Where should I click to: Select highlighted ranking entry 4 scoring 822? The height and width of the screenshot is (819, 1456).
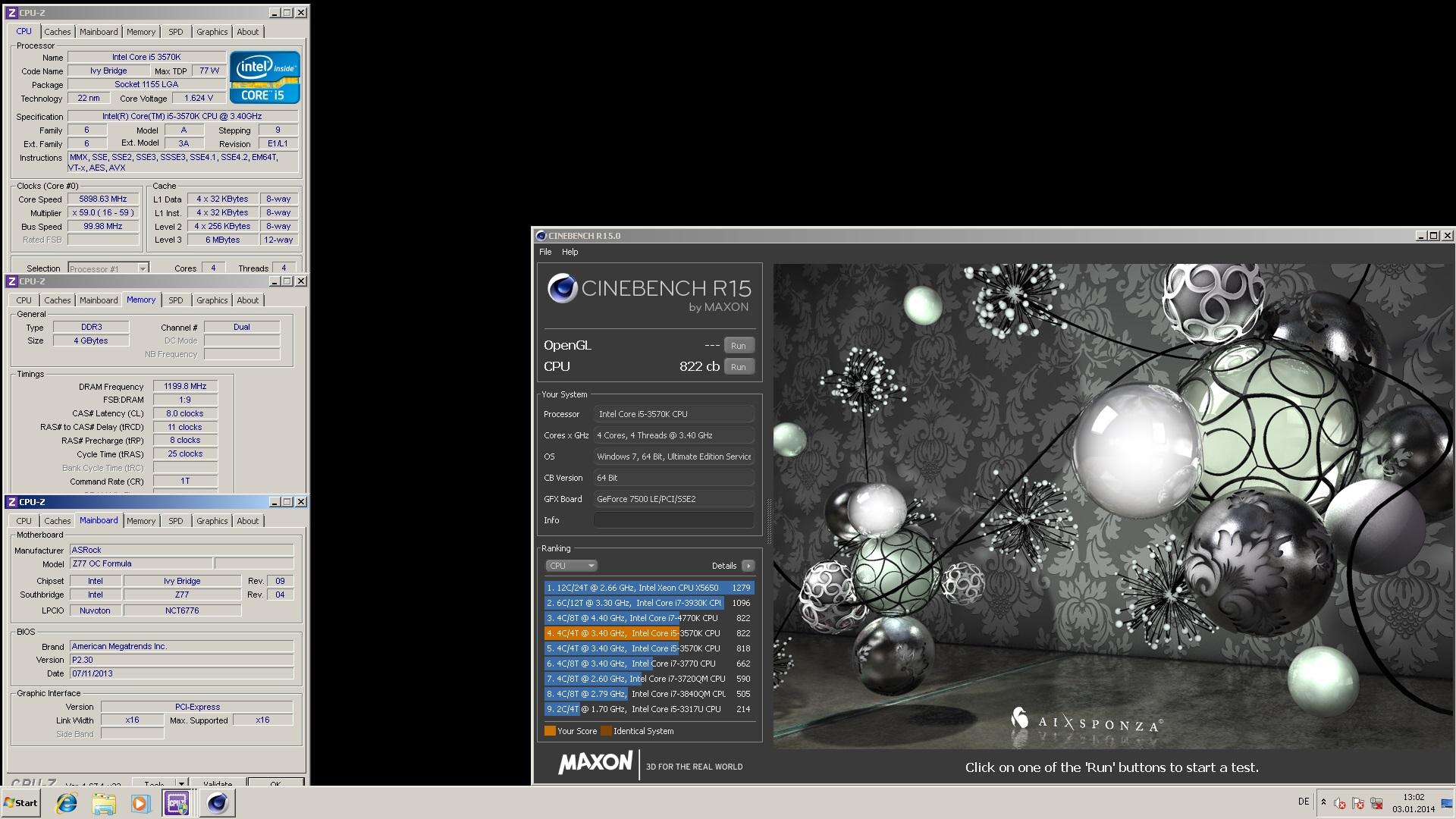649,633
